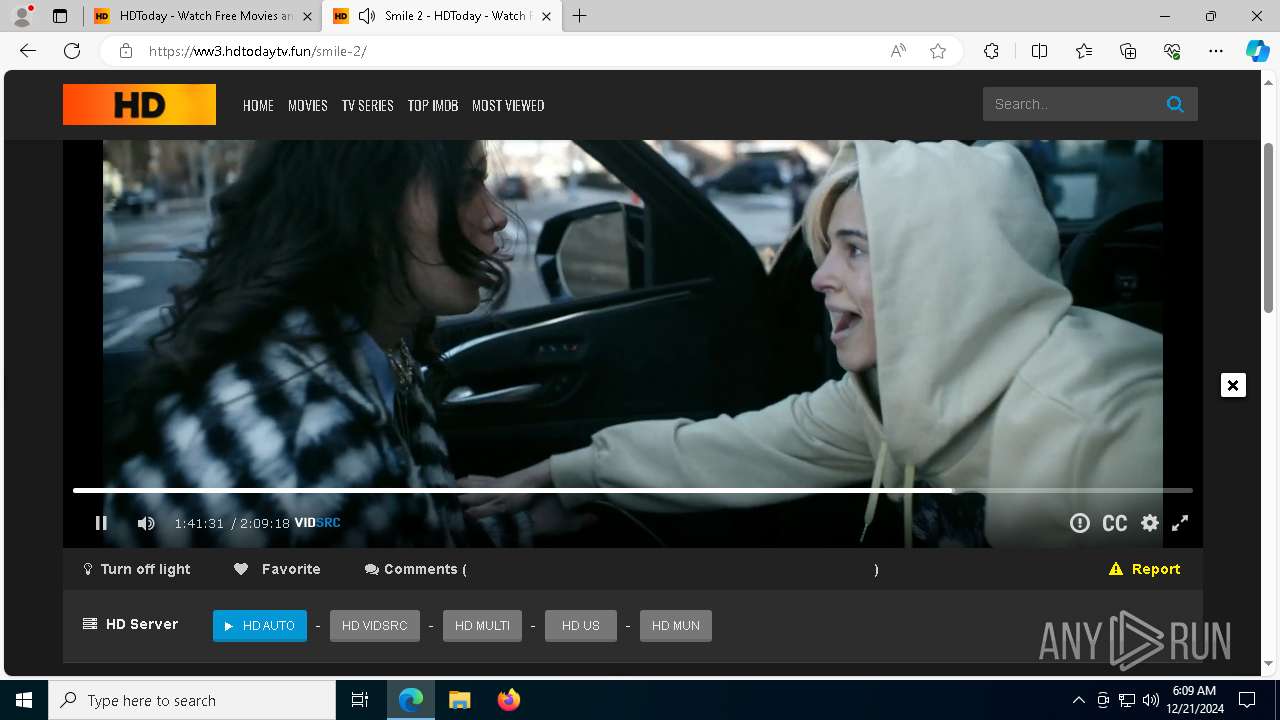Mute the Smile 2 tab audio
Viewport: 1280px width, 720px height.
pyautogui.click(x=367, y=16)
